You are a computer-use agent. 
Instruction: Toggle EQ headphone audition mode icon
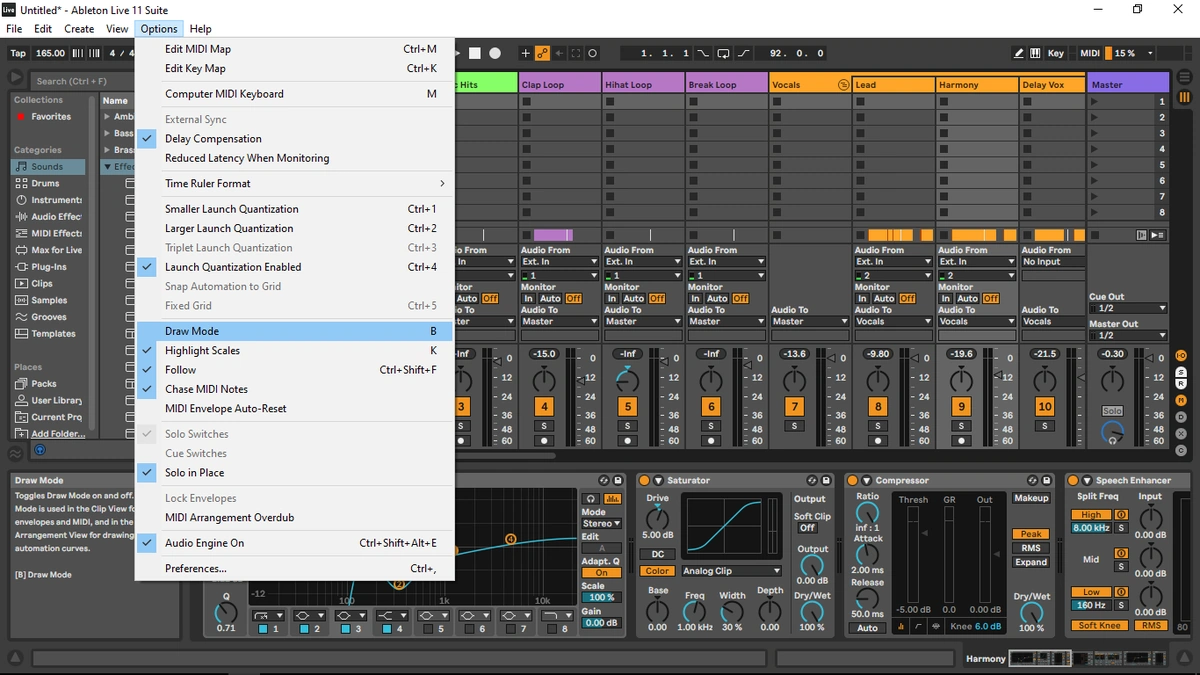click(x=592, y=498)
